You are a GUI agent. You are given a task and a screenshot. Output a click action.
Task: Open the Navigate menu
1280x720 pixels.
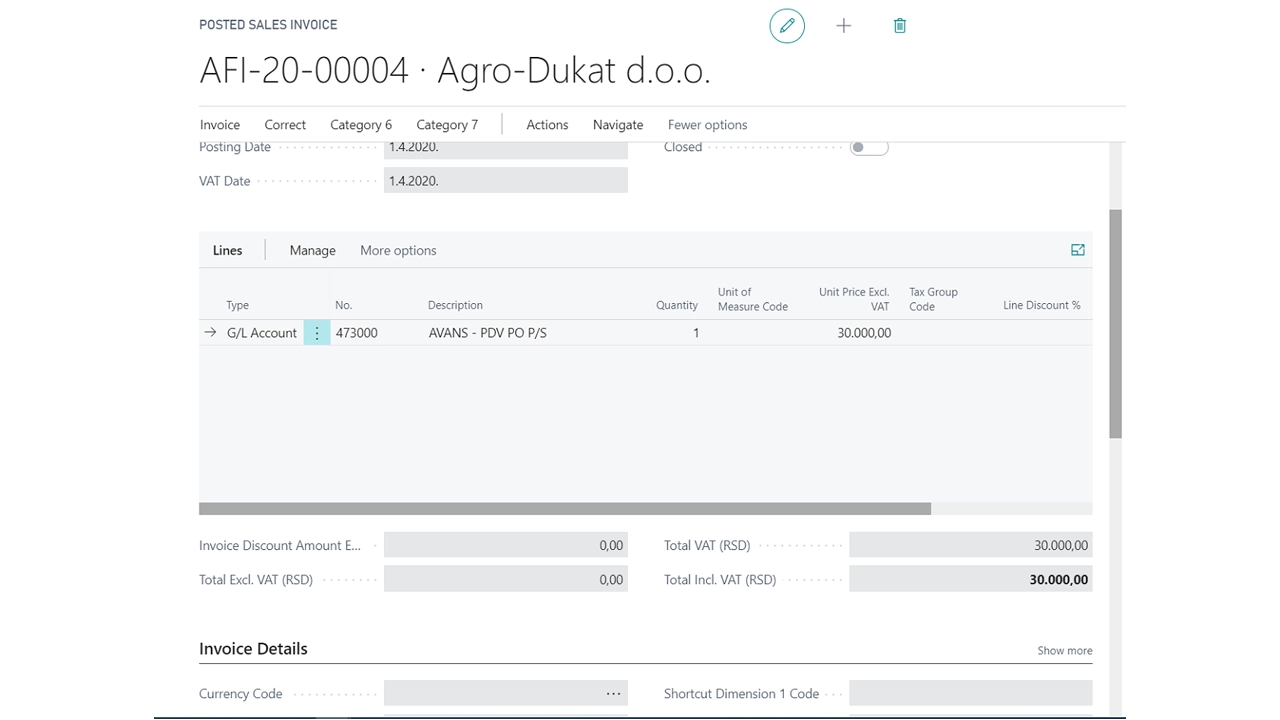(x=618, y=125)
